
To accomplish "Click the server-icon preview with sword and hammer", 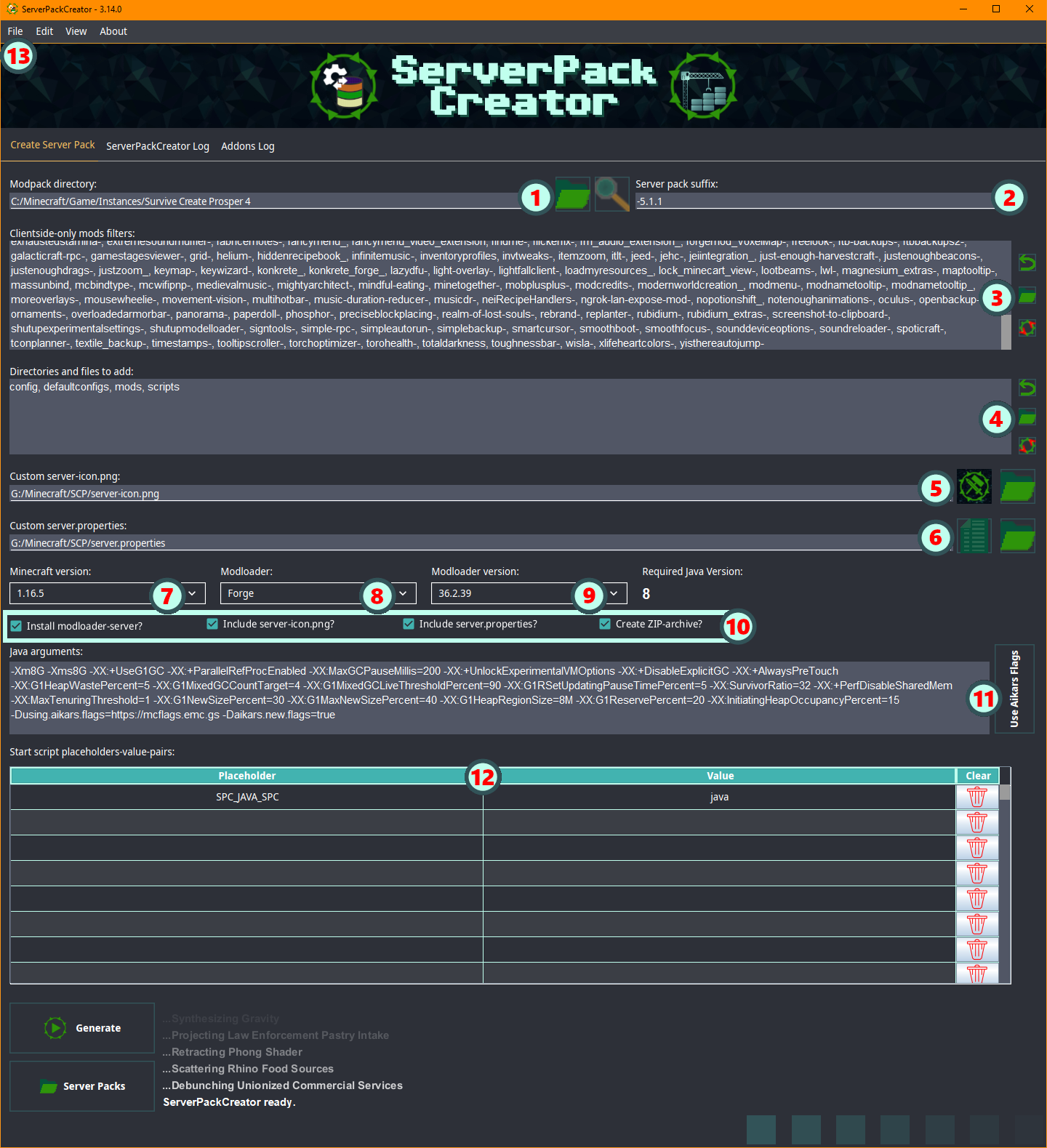I will pos(974,486).
